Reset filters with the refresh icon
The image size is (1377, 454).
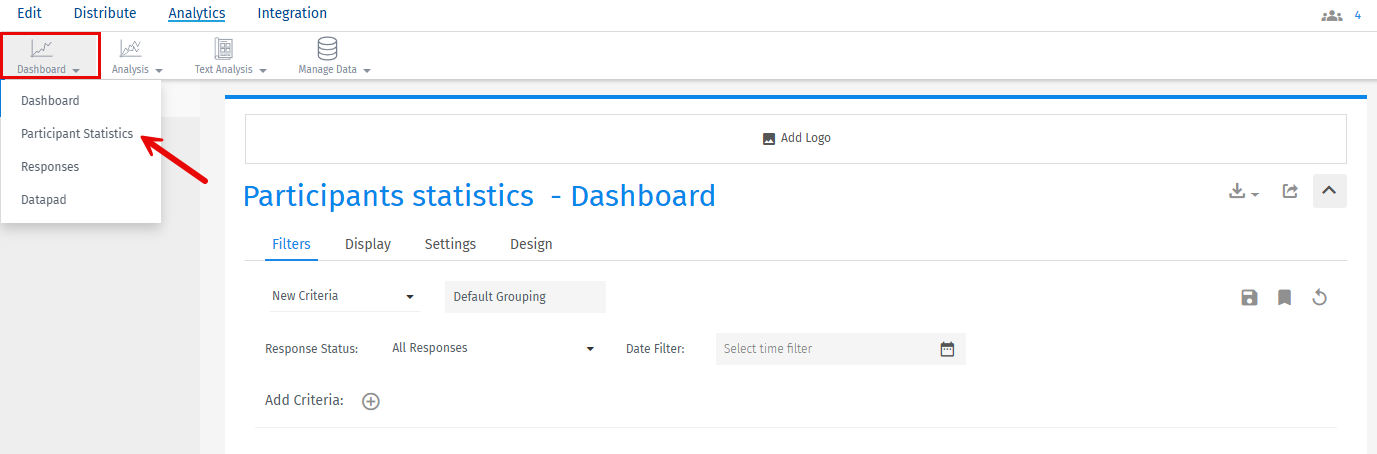(1319, 297)
